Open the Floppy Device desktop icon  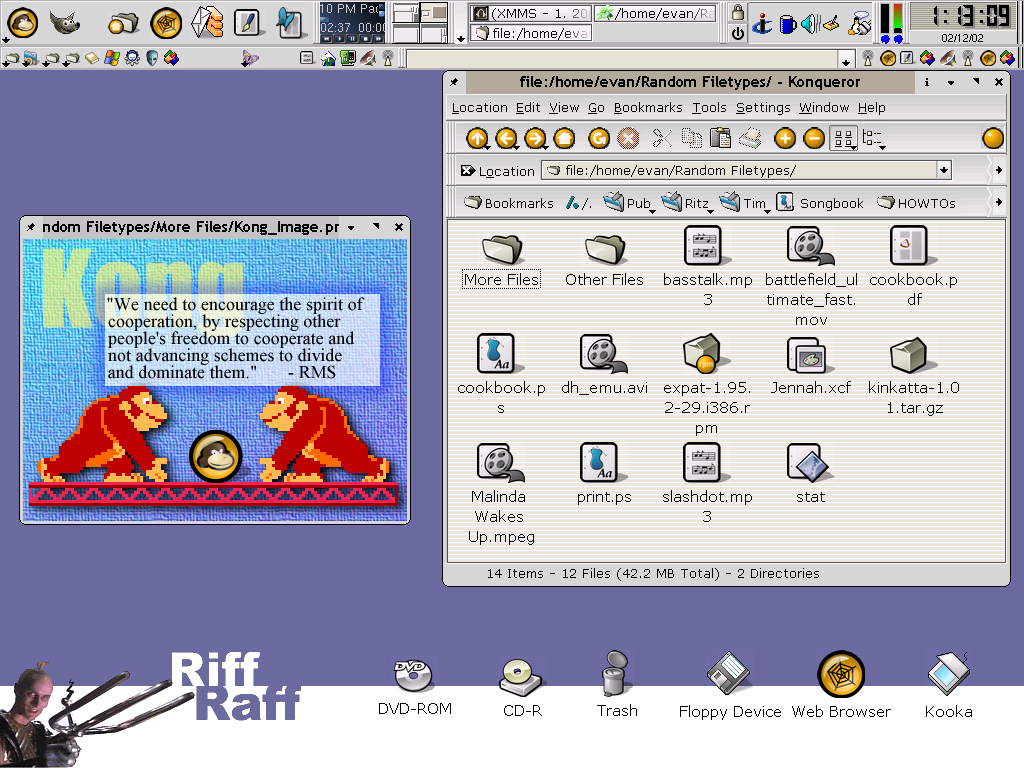(x=729, y=685)
